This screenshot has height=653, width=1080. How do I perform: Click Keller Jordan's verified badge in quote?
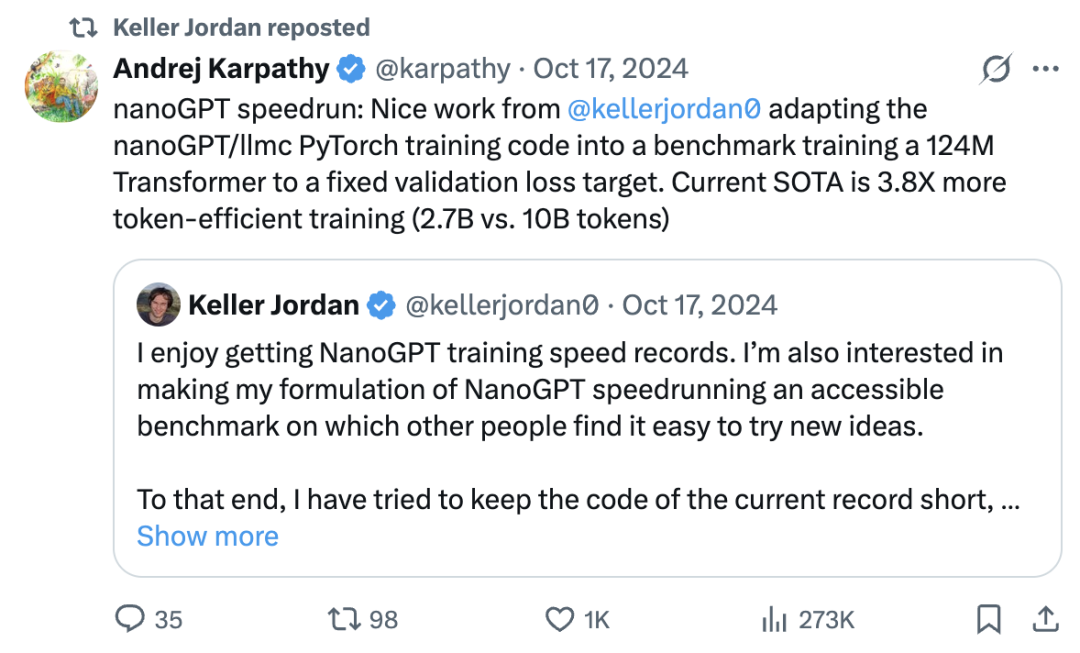coord(381,305)
